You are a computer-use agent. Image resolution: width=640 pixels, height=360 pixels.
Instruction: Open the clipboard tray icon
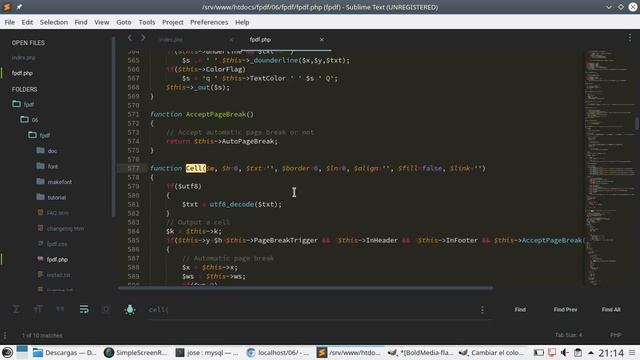(x=578, y=352)
